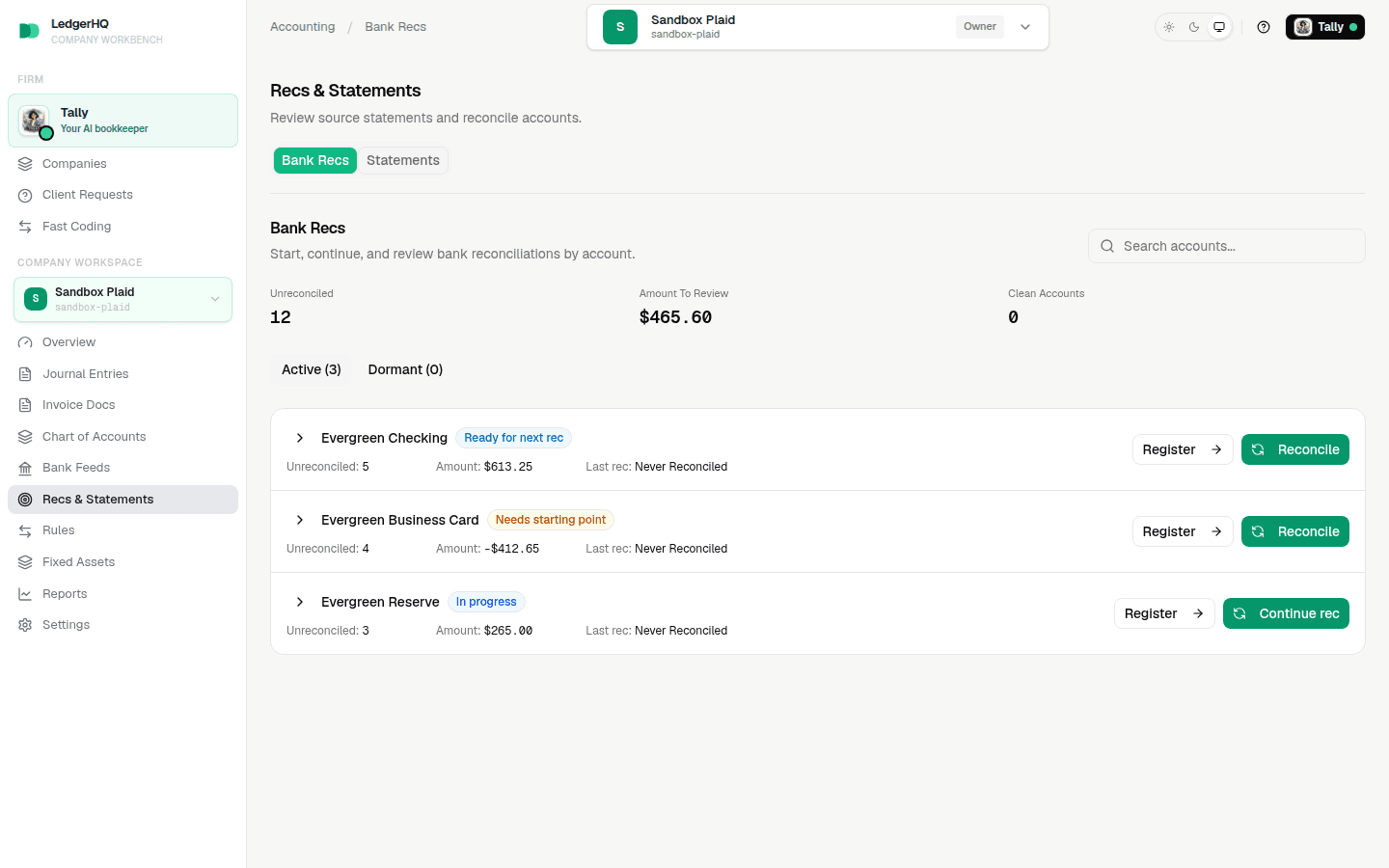Expand the Evergreen Reserve row
The width and height of the screenshot is (1389, 868).
coord(300,602)
